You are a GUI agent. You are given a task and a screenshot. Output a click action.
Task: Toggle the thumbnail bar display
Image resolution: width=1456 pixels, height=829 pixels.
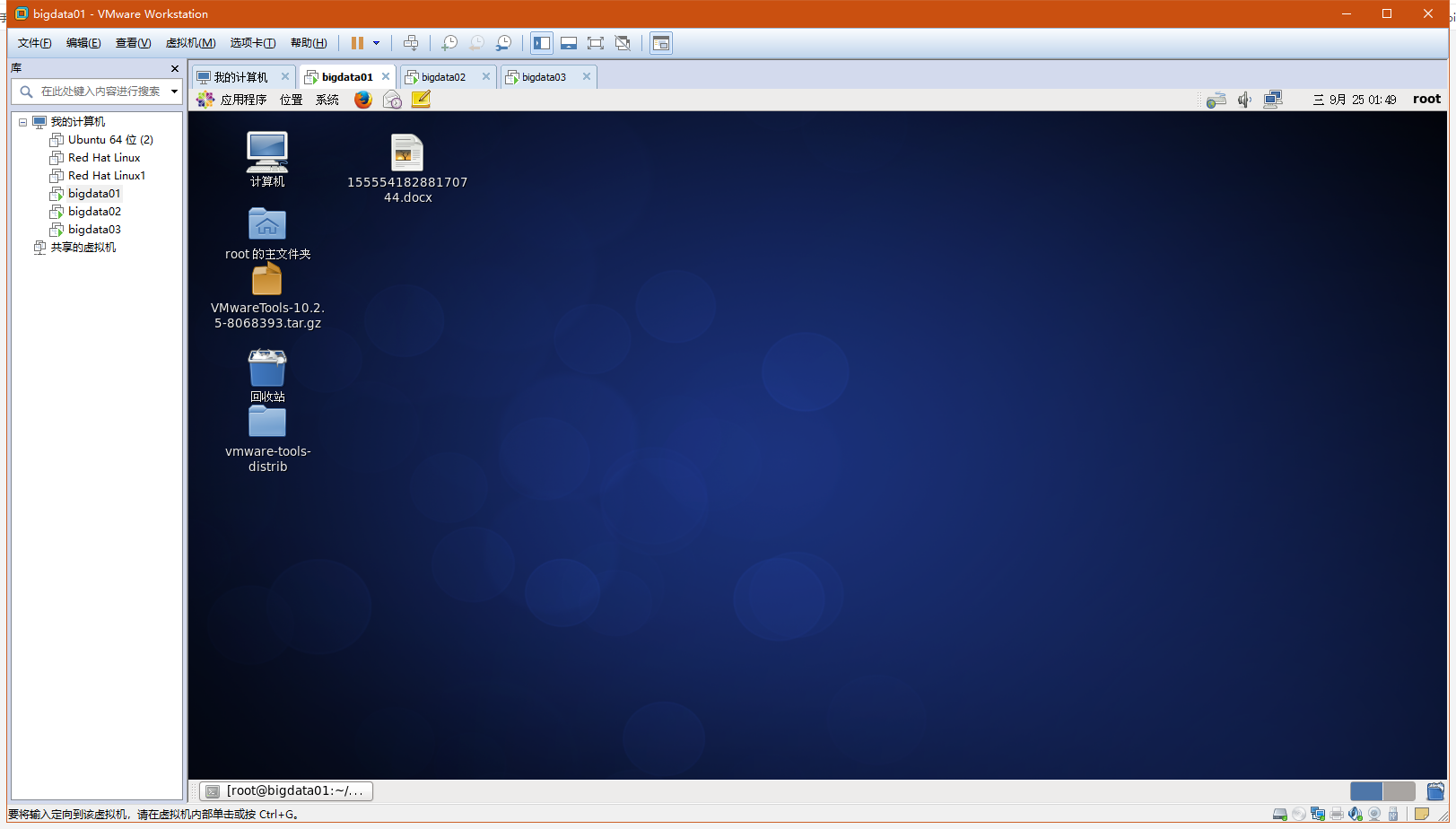click(x=569, y=43)
